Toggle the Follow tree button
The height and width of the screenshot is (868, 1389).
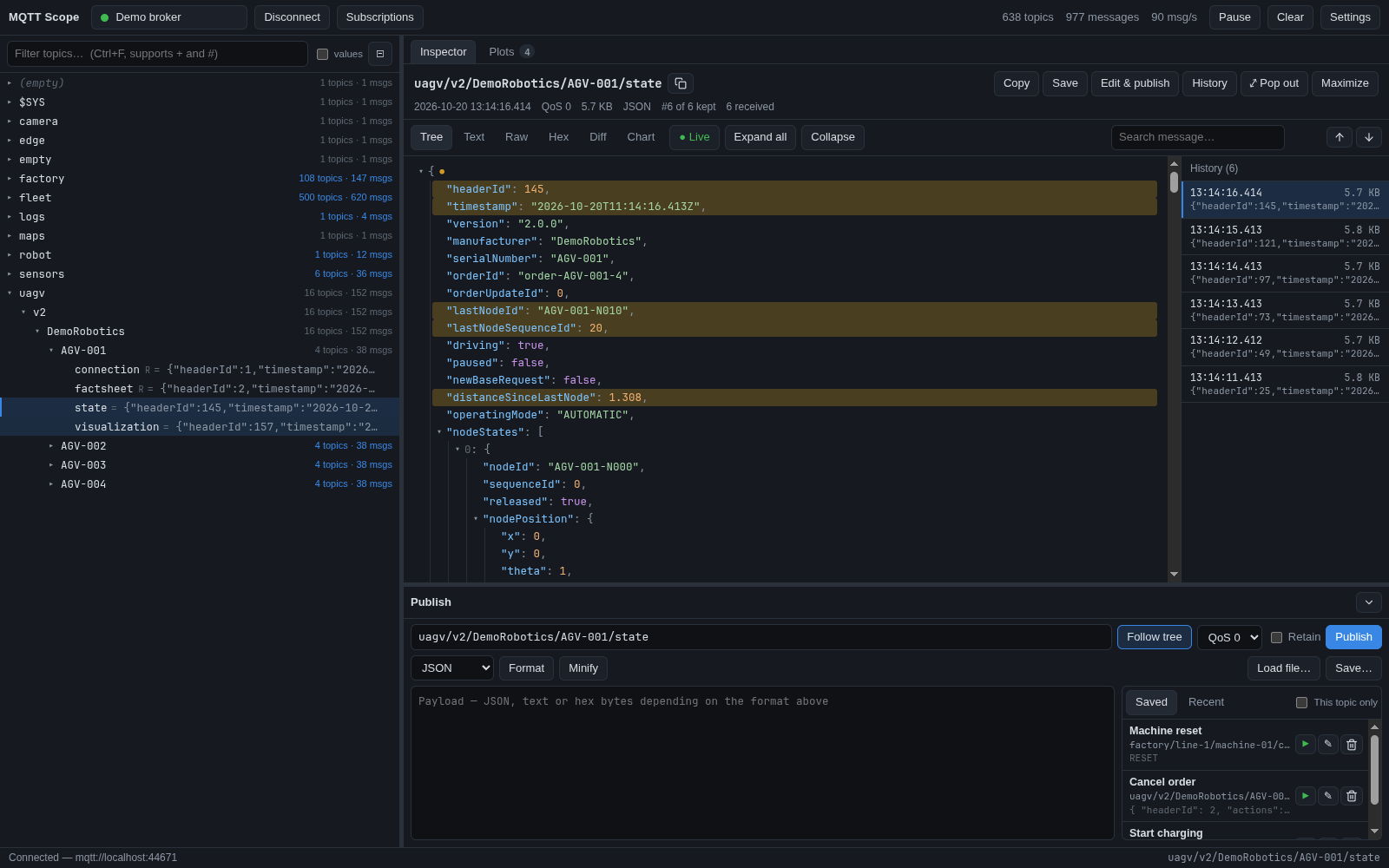(x=1155, y=637)
